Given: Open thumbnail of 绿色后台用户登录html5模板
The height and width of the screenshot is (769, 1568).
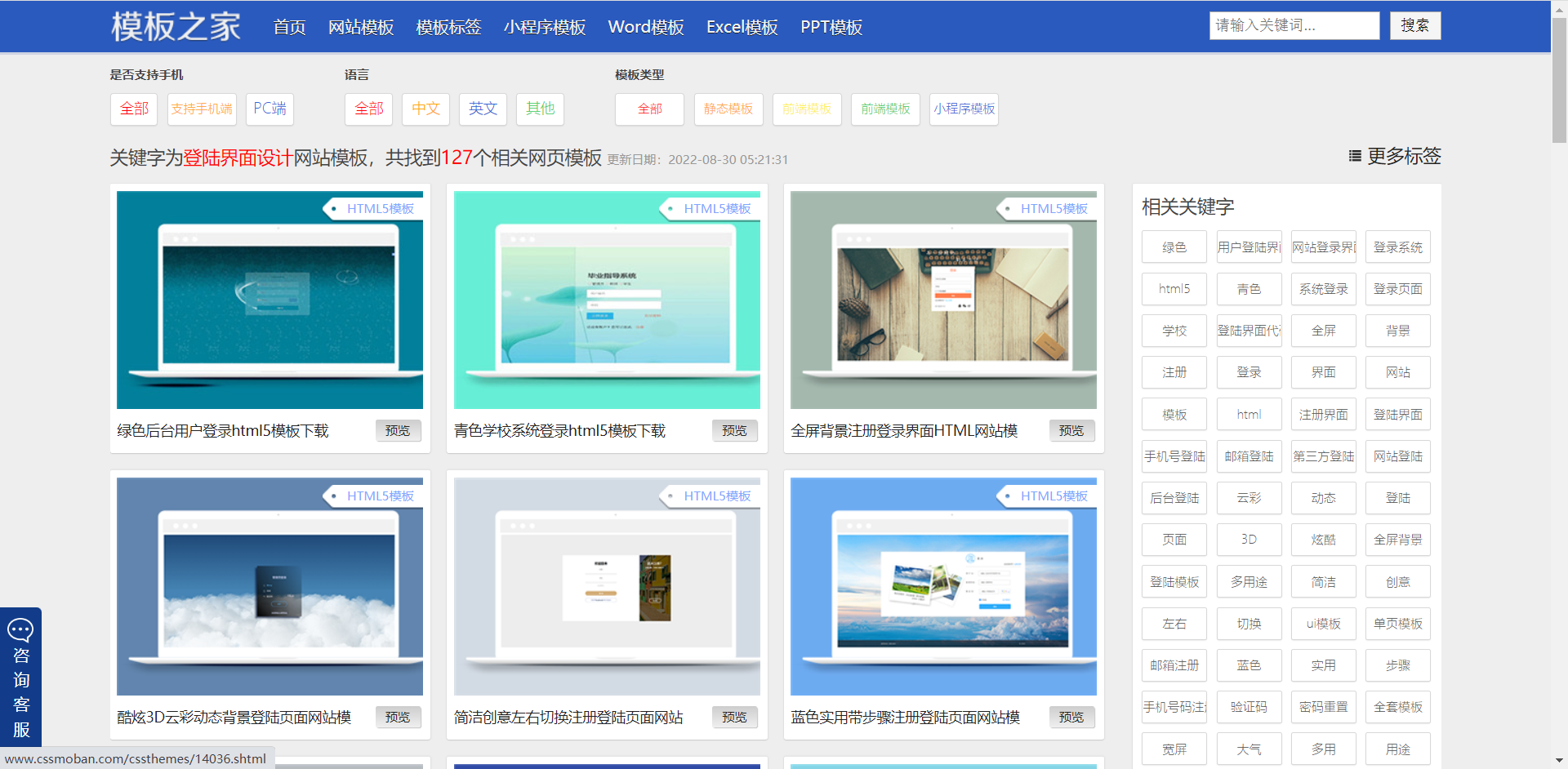Looking at the screenshot, I should point(269,300).
